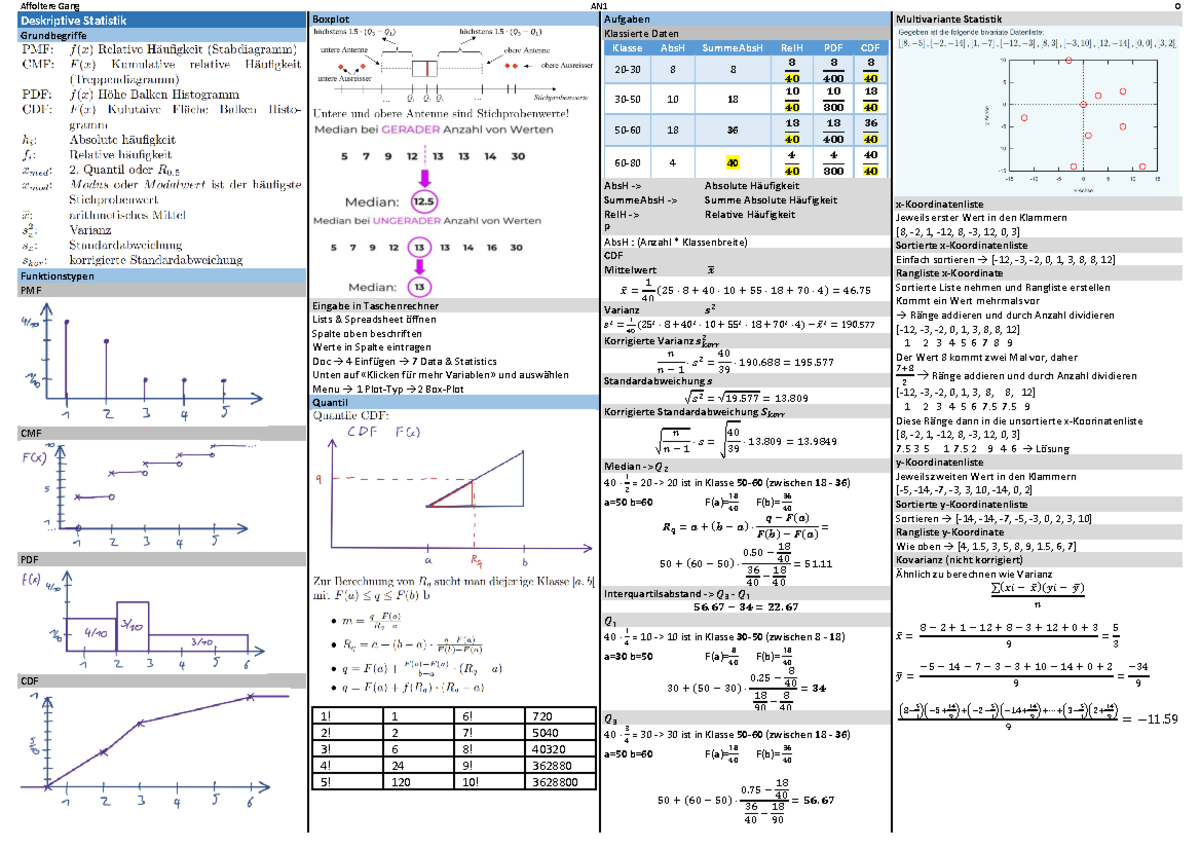The image size is (1200, 849).
Task: Select the "30-50" class row cell
Action: click(628, 100)
